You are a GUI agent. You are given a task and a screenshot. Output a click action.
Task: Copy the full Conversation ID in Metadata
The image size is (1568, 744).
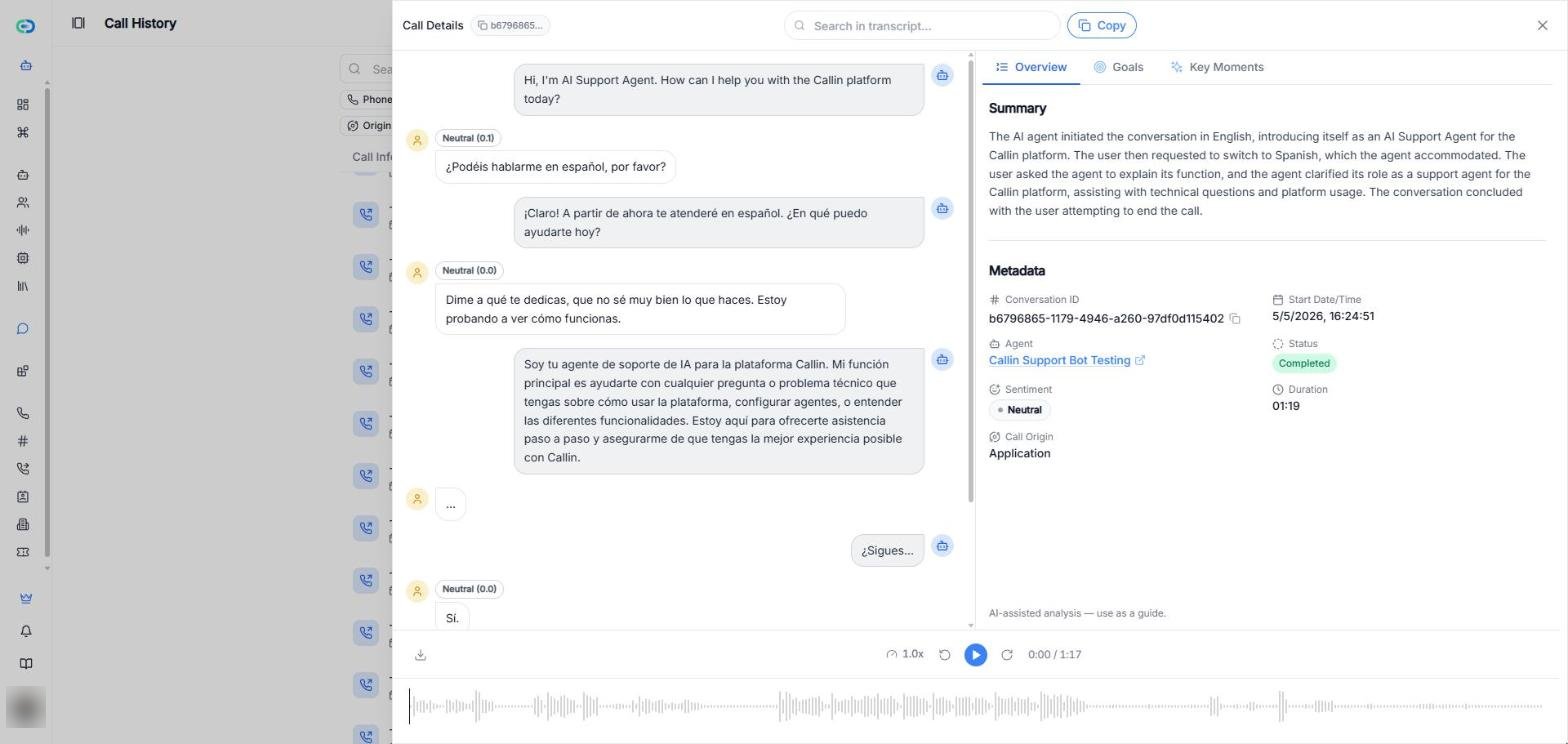coord(1235,319)
